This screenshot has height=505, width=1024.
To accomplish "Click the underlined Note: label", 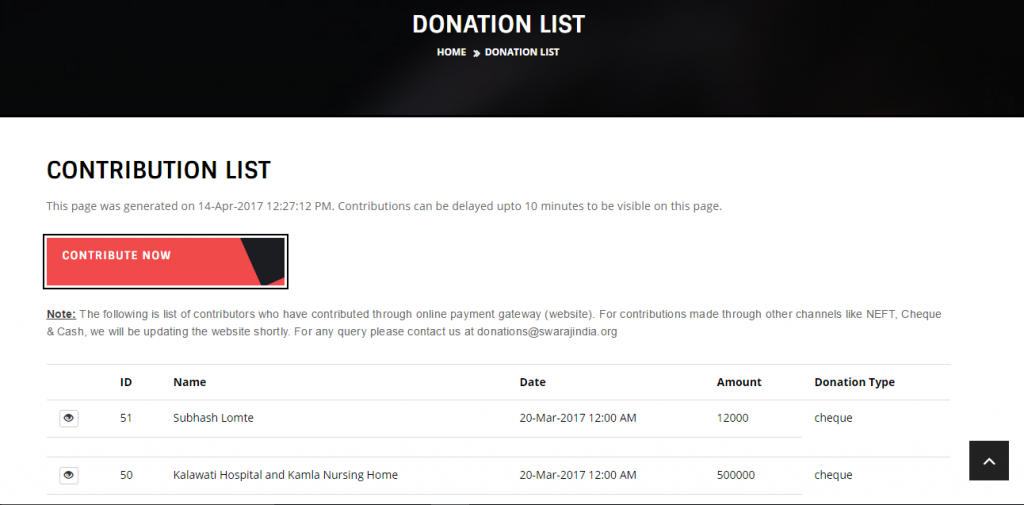I will (x=61, y=314).
